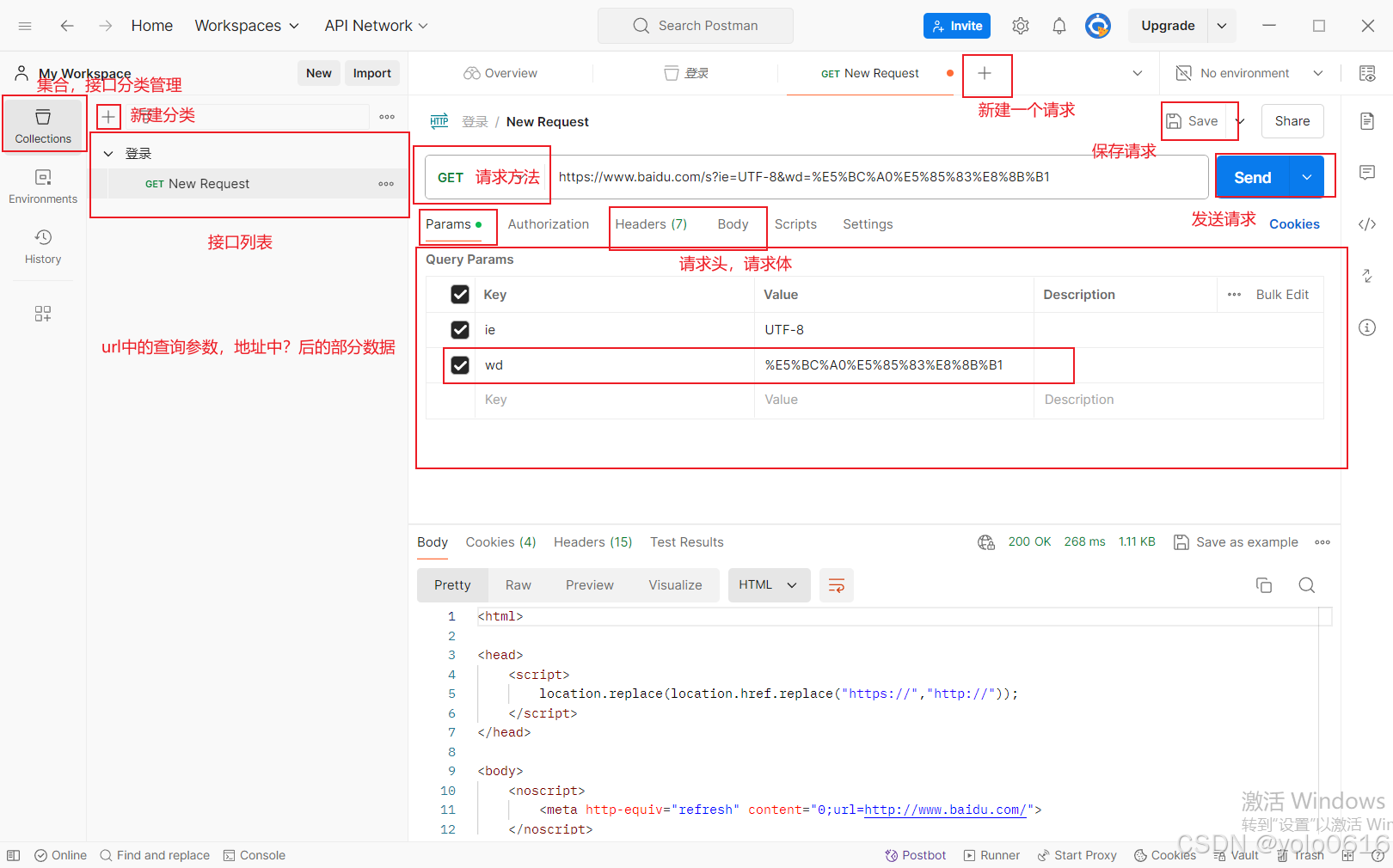
Task: Open Postbot from the status bar
Action: (x=916, y=855)
